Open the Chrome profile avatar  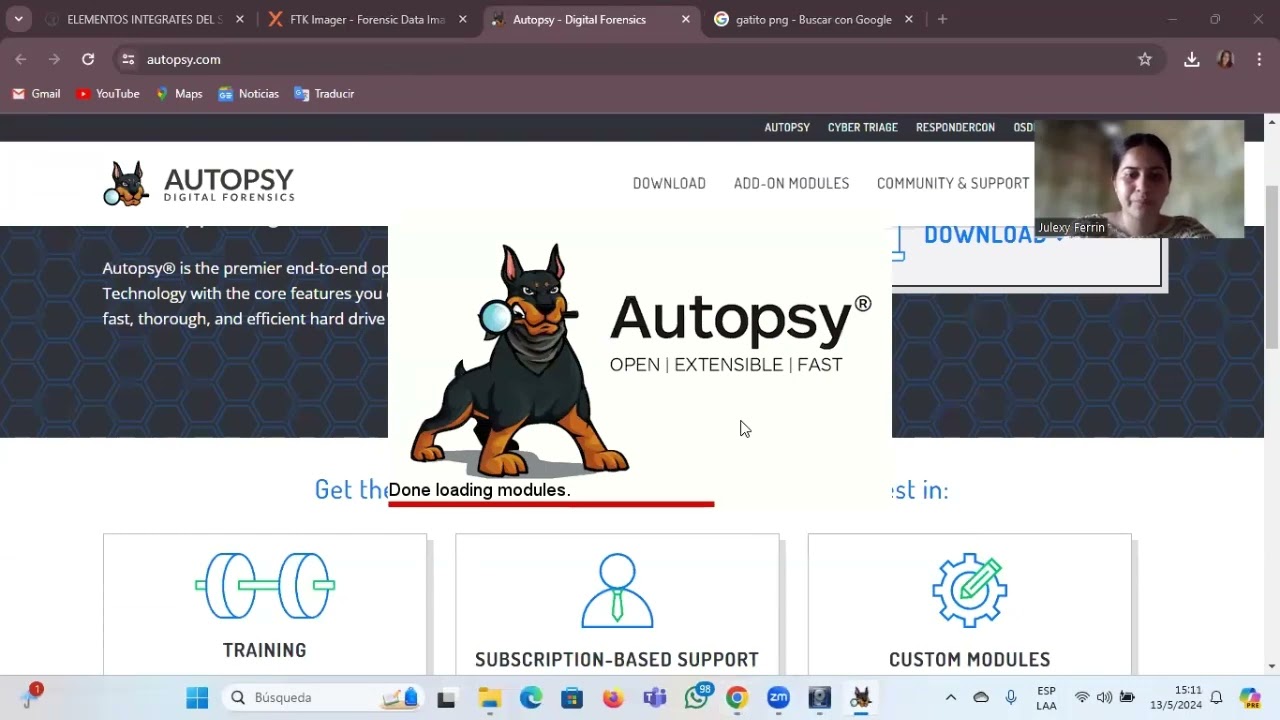[x=1226, y=59]
